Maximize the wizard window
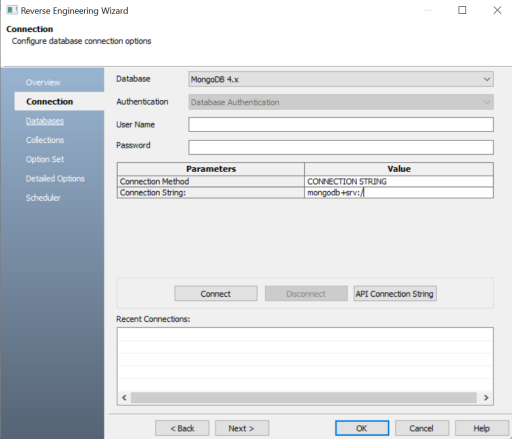512x439 pixels. [x=462, y=10]
